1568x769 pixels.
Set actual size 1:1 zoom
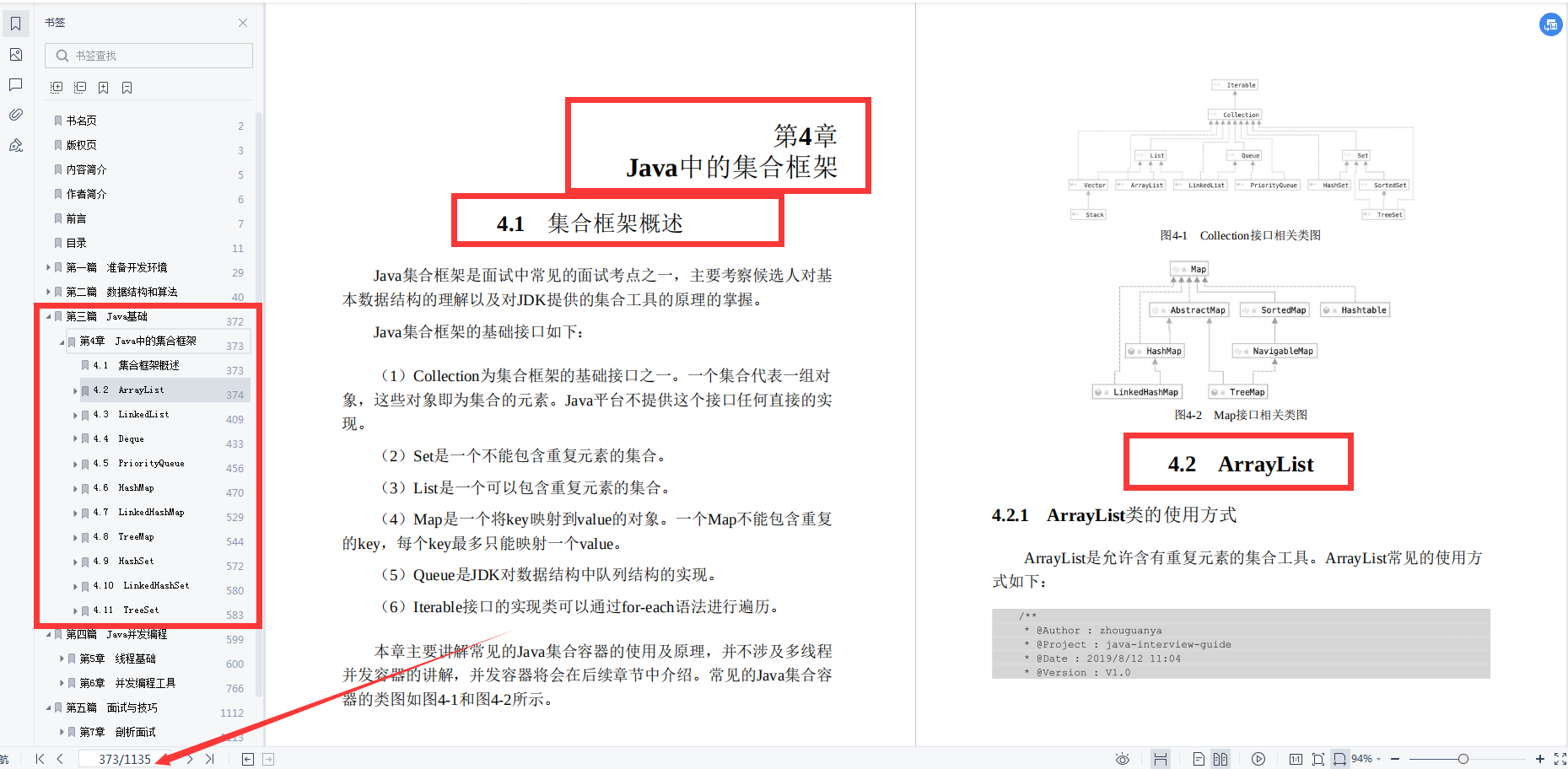click(1296, 759)
